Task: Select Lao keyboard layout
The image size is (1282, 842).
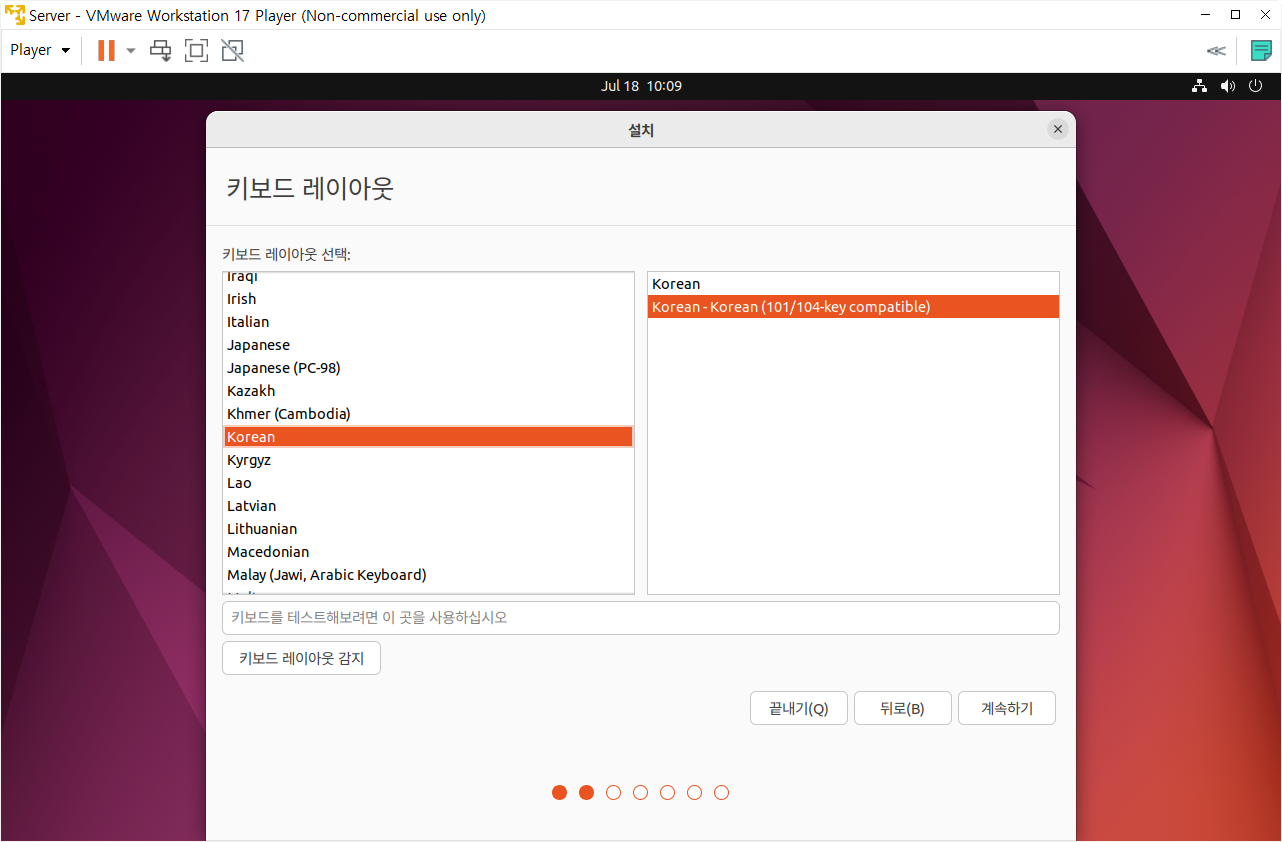Action: [x=428, y=483]
